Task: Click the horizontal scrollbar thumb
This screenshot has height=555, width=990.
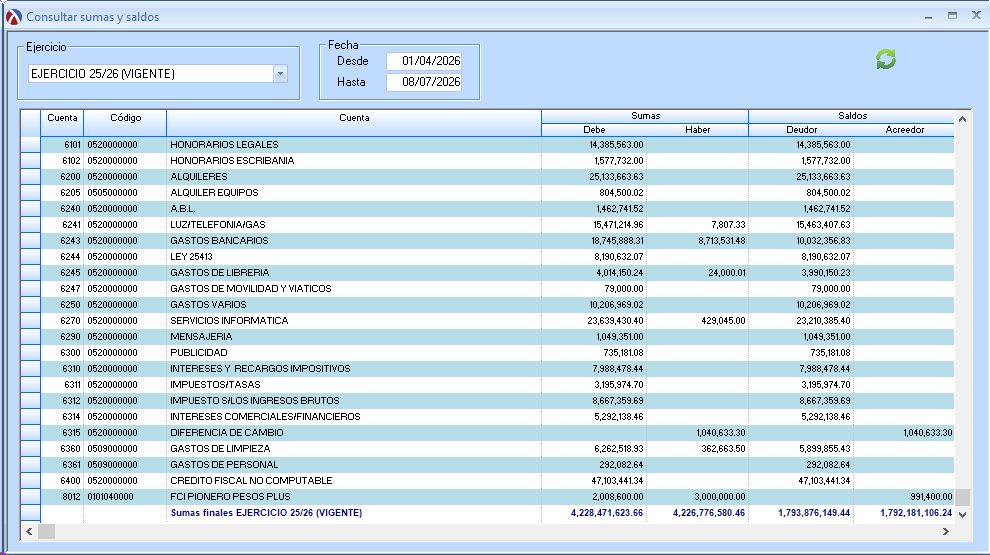Action: (x=47, y=532)
